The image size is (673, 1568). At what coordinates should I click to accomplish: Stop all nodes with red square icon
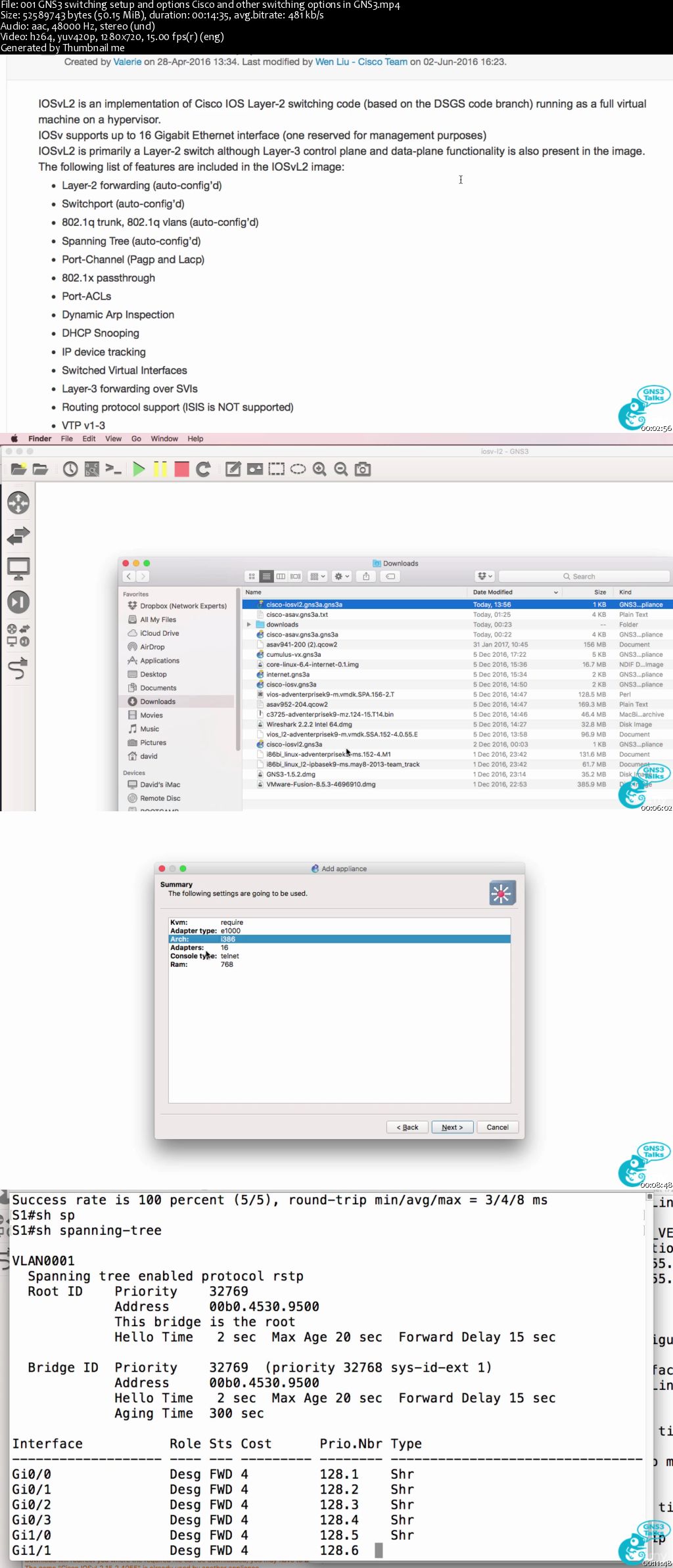click(x=182, y=469)
